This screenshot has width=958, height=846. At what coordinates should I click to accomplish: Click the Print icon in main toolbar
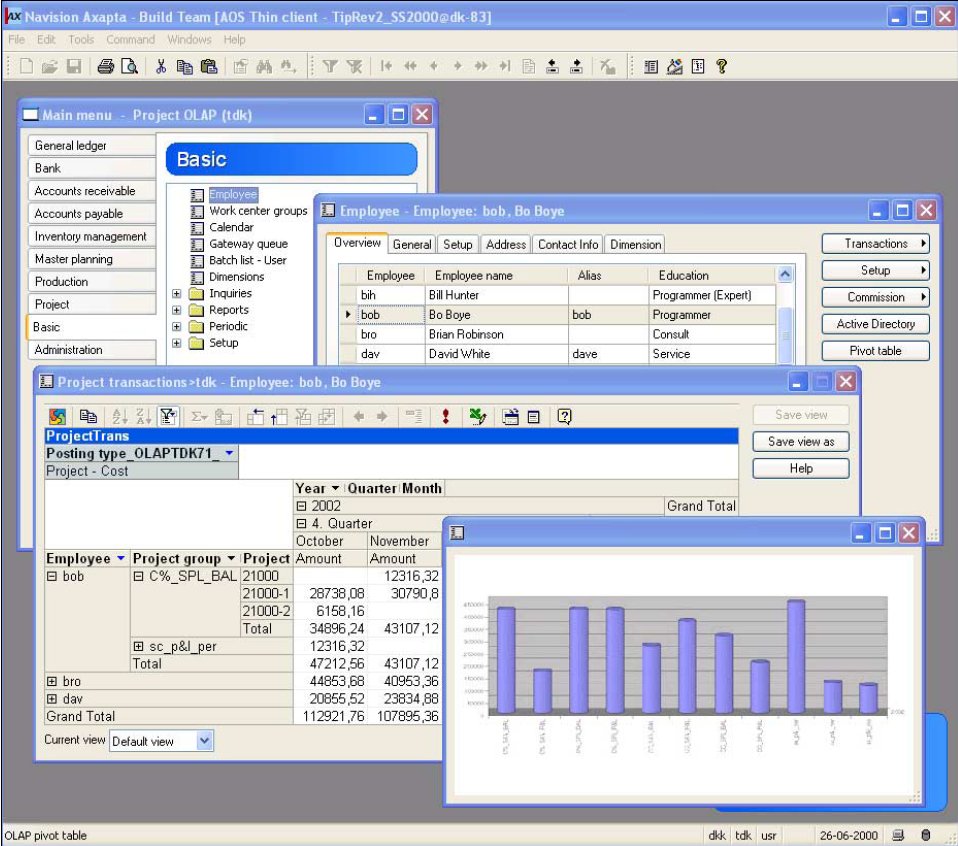[105, 66]
